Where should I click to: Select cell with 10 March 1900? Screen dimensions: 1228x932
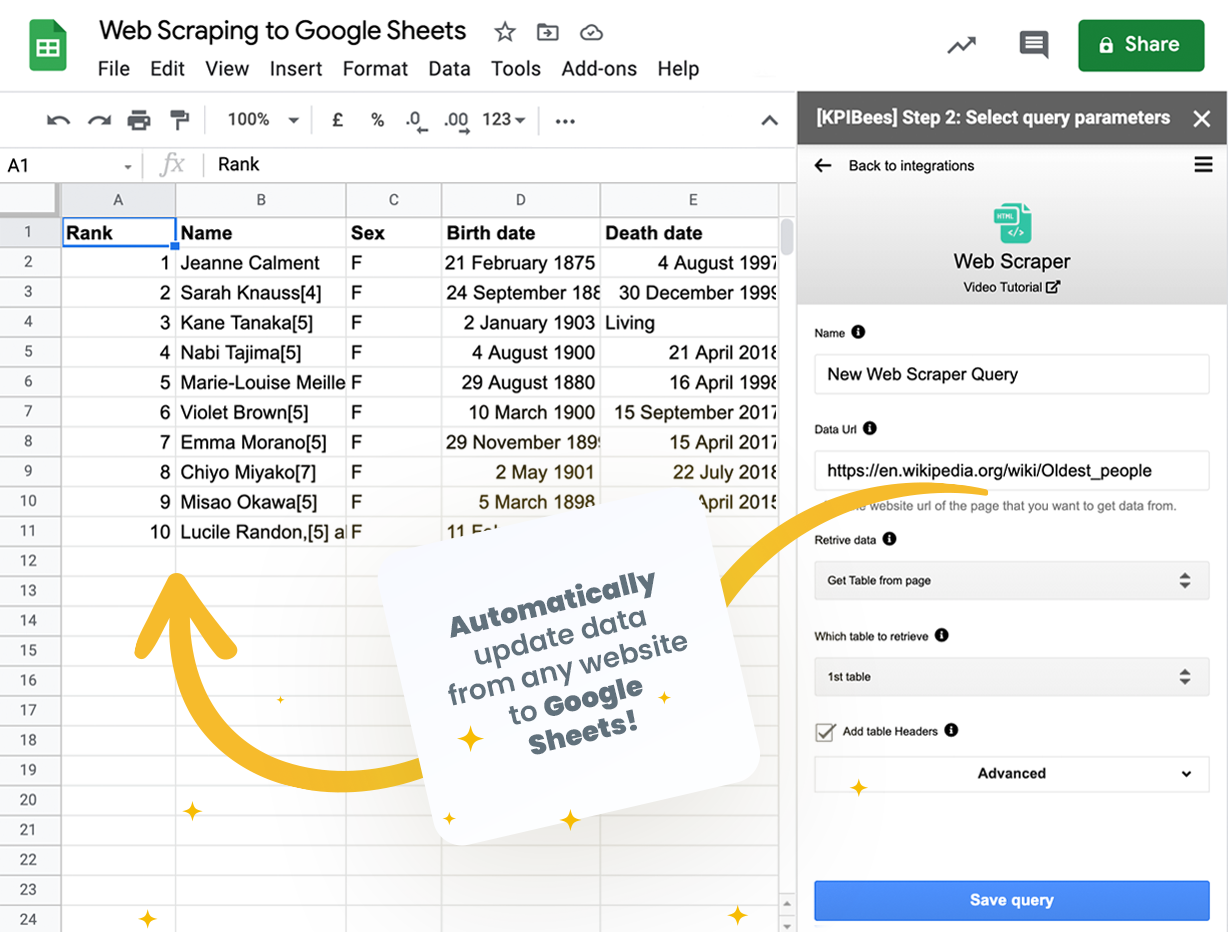(521, 412)
